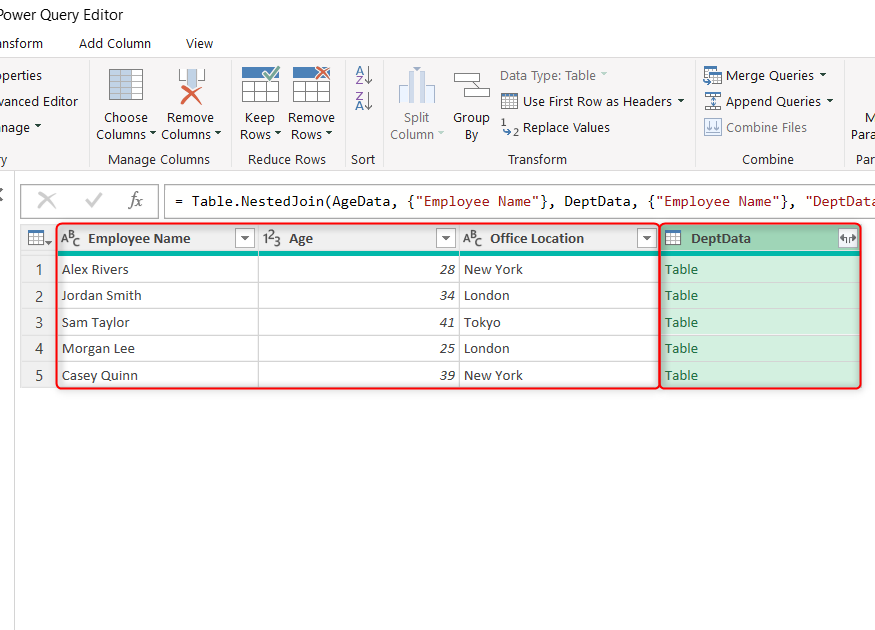The width and height of the screenshot is (875, 630).
Task: Click the Remove Columns icon
Action: point(191,86)
